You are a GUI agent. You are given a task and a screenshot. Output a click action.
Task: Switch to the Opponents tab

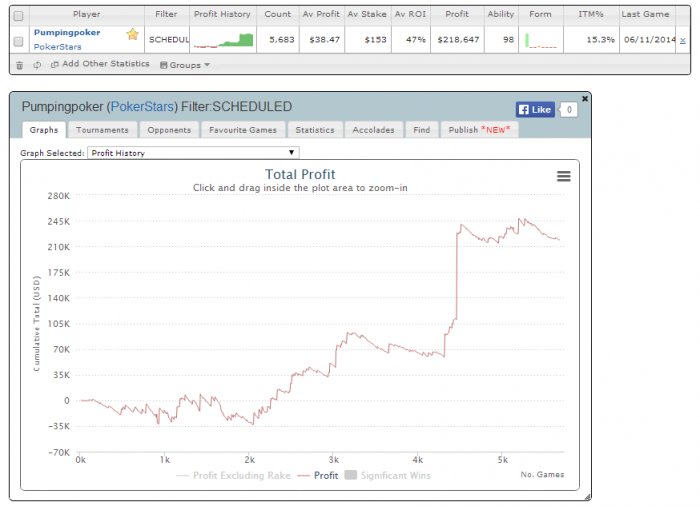pyautogui.click(x=169, y=130)
